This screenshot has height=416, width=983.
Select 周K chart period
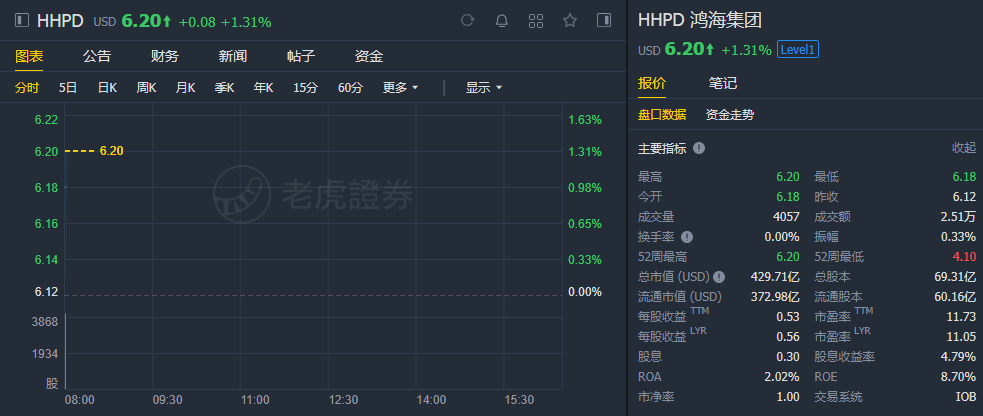click(x=146, y=88)
